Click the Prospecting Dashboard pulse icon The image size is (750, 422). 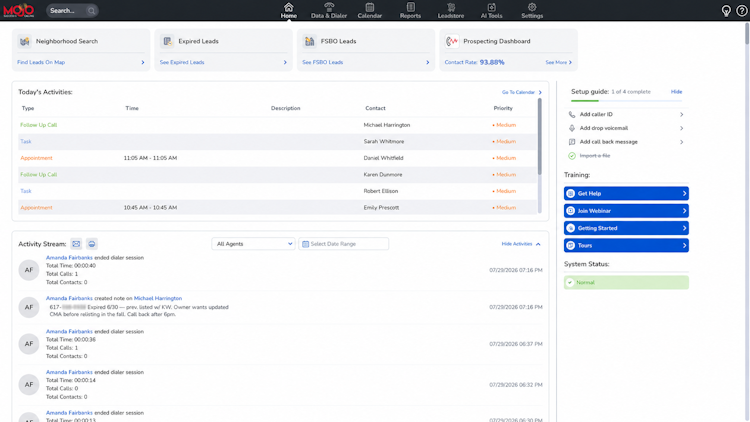pos(452,42)
